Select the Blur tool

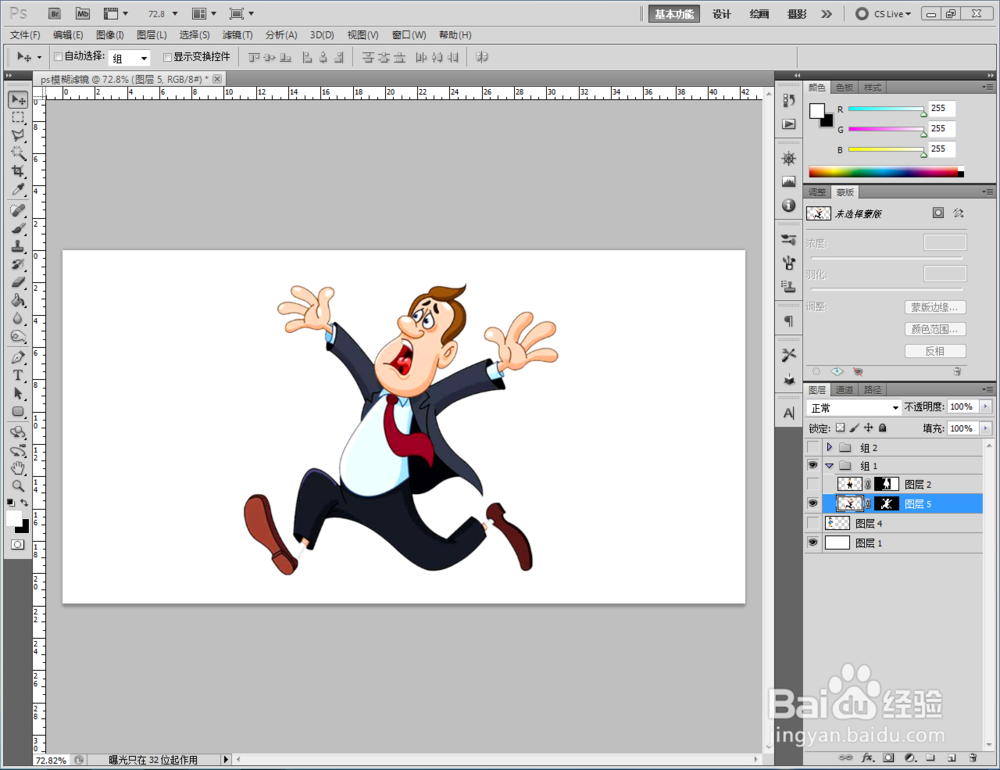[18, 318]
